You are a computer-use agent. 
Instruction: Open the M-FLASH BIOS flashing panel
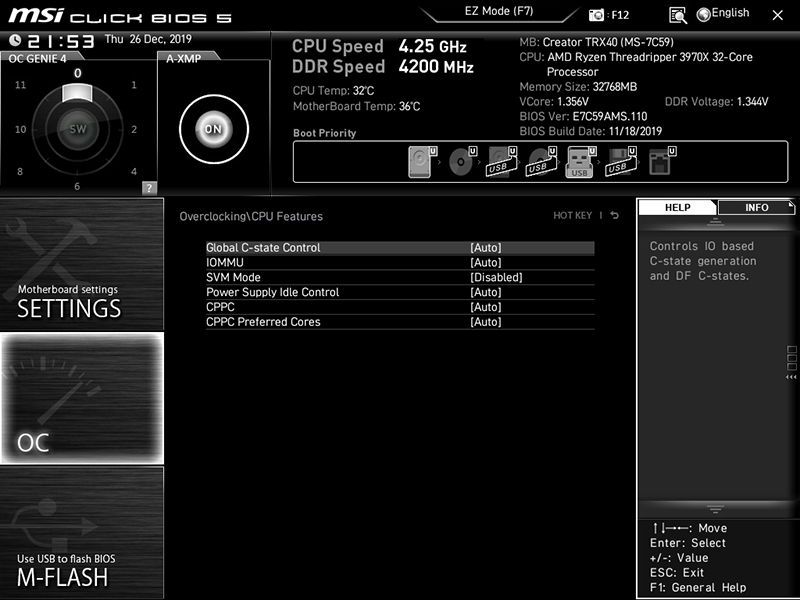point(82,532)
